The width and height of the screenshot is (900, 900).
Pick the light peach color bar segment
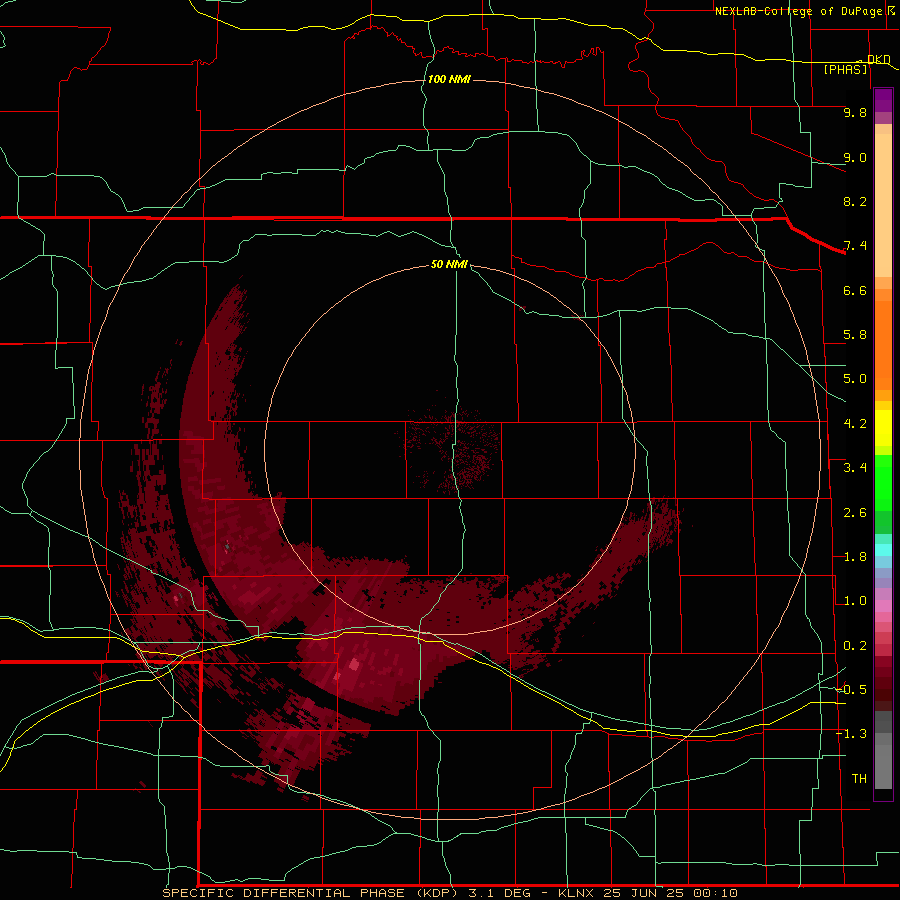(883, 204)
